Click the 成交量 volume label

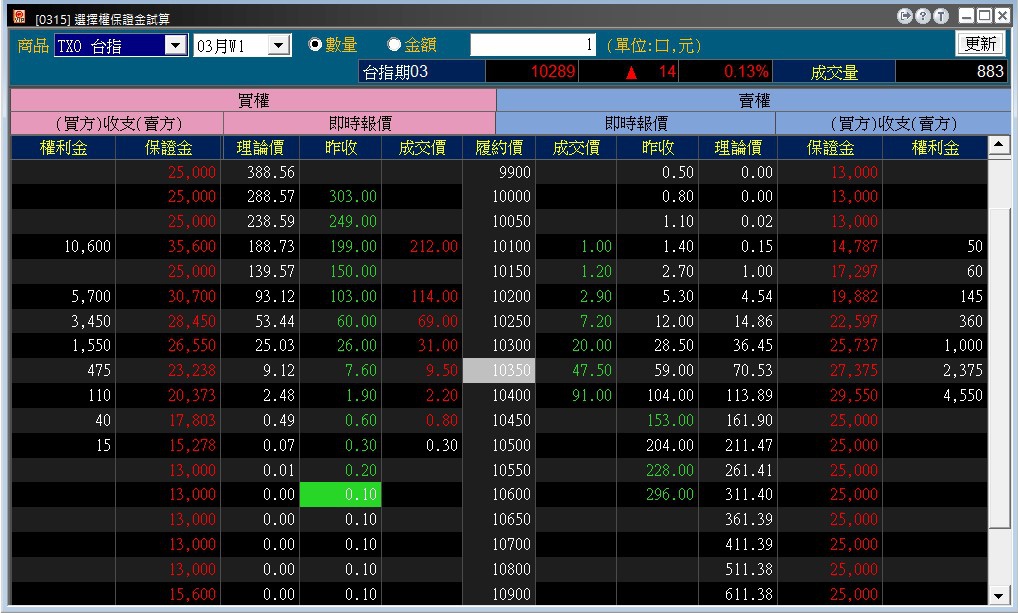[834, 72]
